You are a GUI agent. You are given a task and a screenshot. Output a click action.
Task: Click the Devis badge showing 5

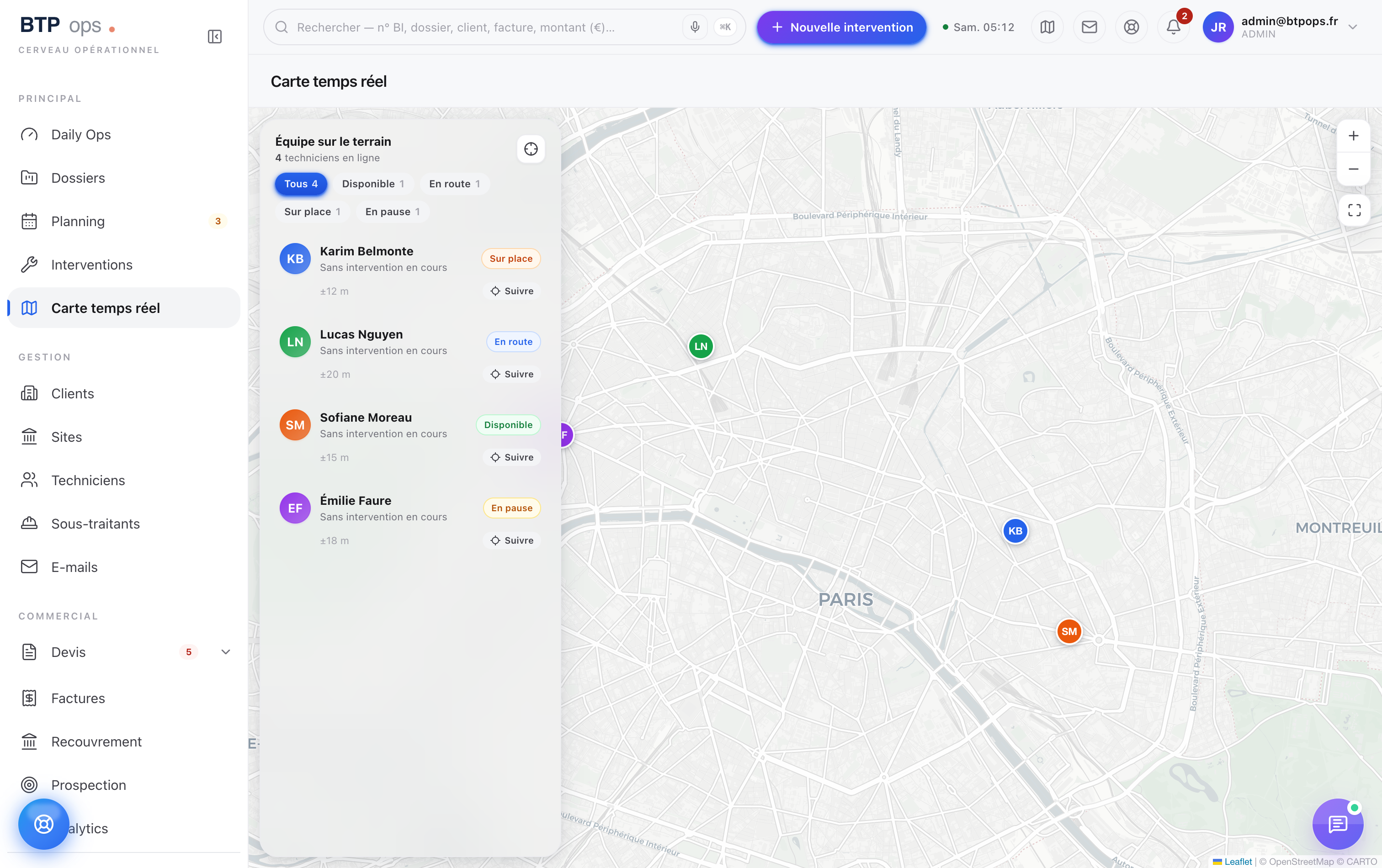(x=188, y=652)
